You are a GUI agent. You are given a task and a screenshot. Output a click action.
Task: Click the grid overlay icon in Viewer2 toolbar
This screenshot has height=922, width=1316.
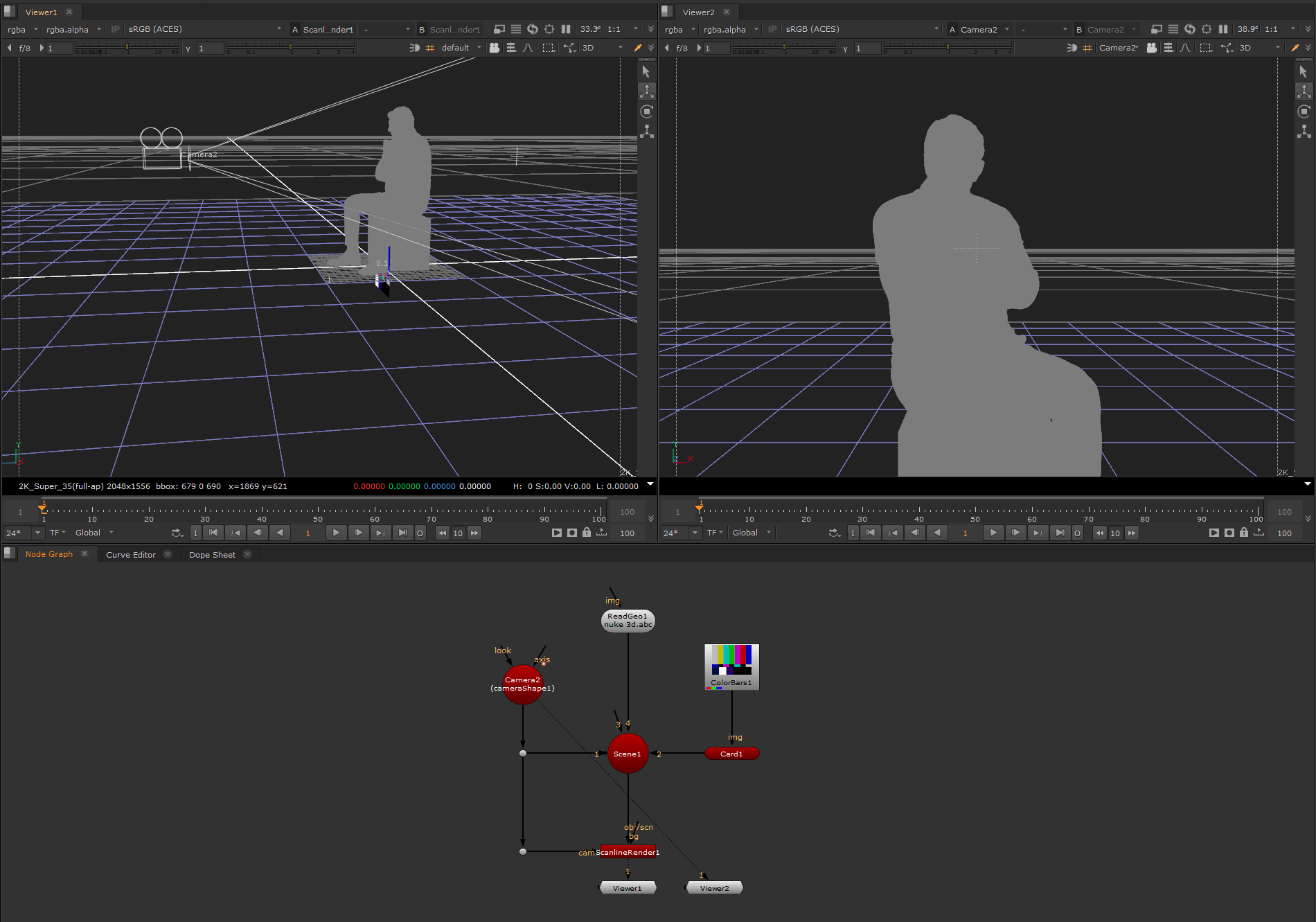click(1087, 48)
